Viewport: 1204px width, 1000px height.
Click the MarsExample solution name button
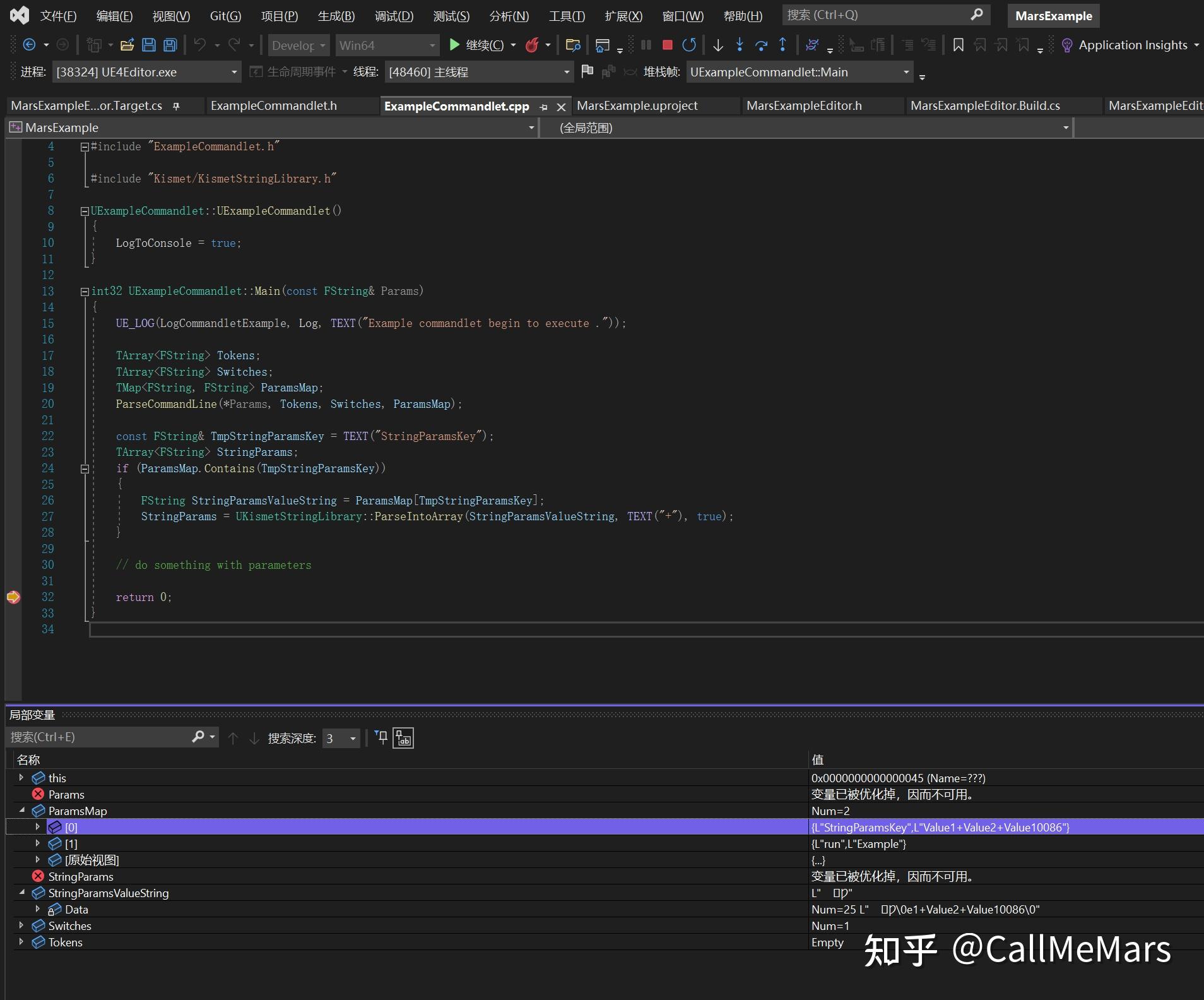pos(1053,16)
